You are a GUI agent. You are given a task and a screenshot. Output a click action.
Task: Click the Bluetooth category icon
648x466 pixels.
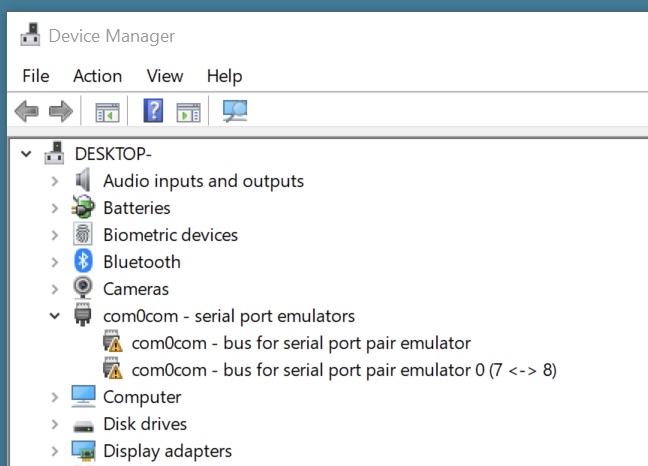coord(84,262)
